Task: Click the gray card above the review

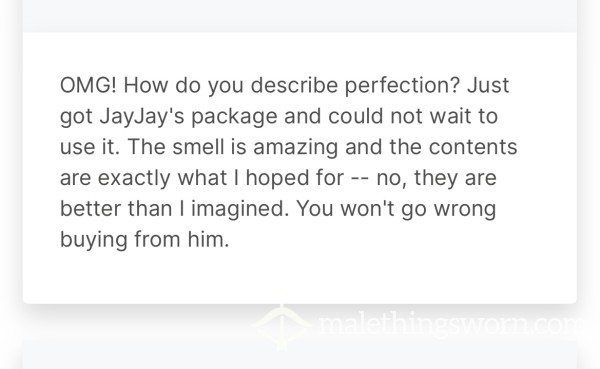Action: pos(300,16)
